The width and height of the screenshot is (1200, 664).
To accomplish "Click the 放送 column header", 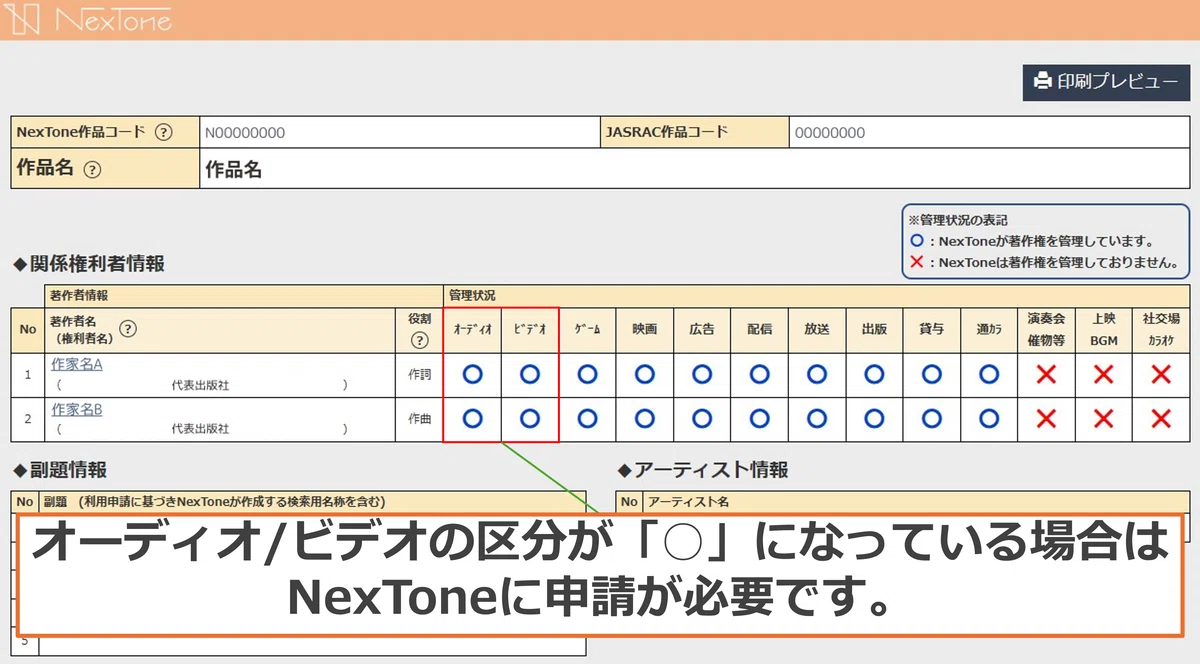I will pyautogui.click(x=817, y=329).
